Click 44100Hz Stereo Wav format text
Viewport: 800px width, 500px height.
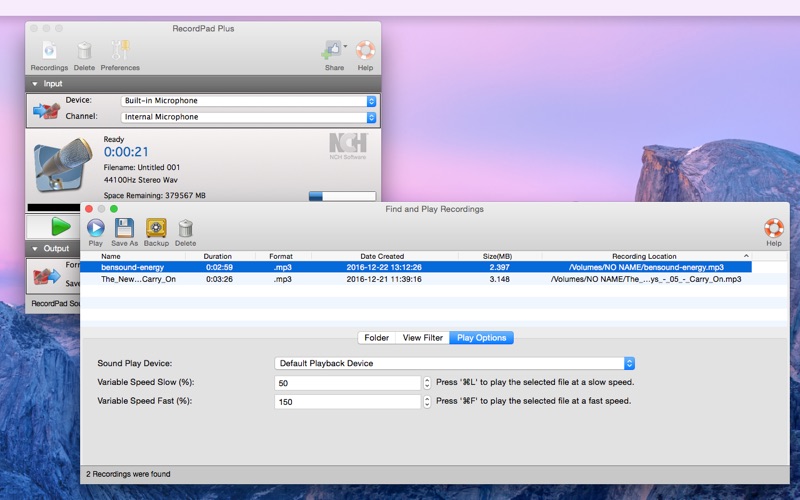[140, 180]
